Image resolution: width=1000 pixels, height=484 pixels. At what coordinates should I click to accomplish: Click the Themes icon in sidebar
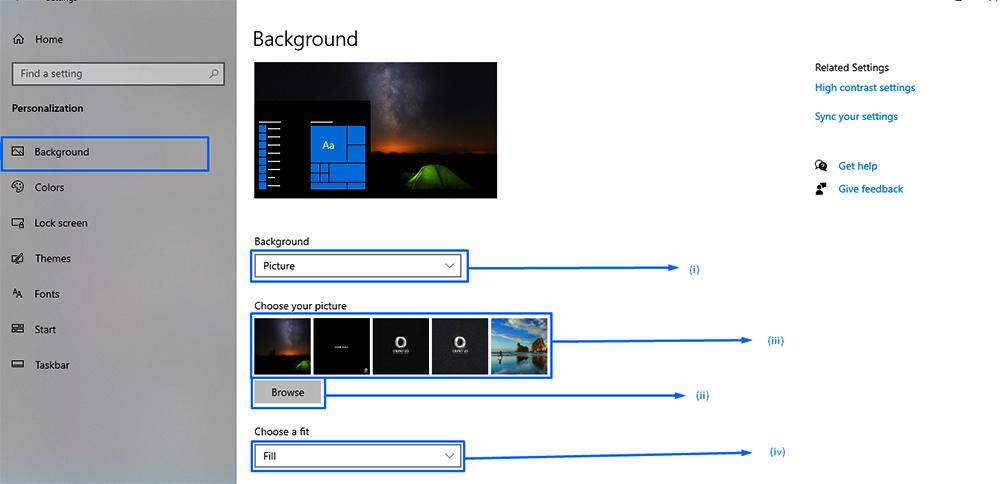coord(18,258)
